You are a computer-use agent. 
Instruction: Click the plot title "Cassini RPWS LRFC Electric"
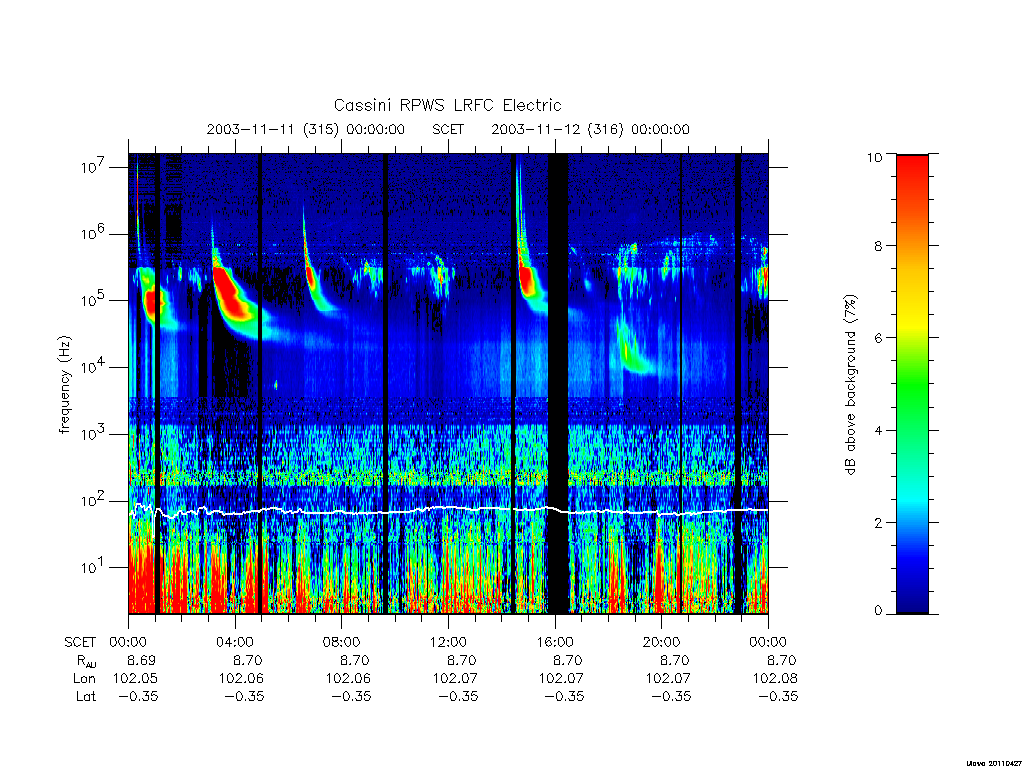447,105
